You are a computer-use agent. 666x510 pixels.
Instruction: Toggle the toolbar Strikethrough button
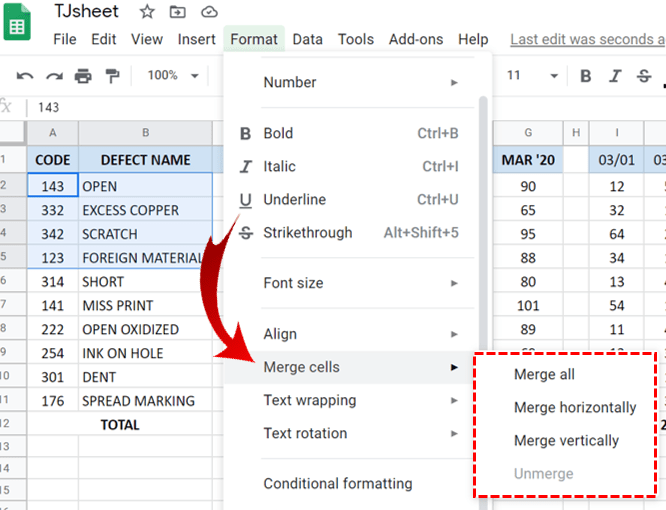click(645, 76)
